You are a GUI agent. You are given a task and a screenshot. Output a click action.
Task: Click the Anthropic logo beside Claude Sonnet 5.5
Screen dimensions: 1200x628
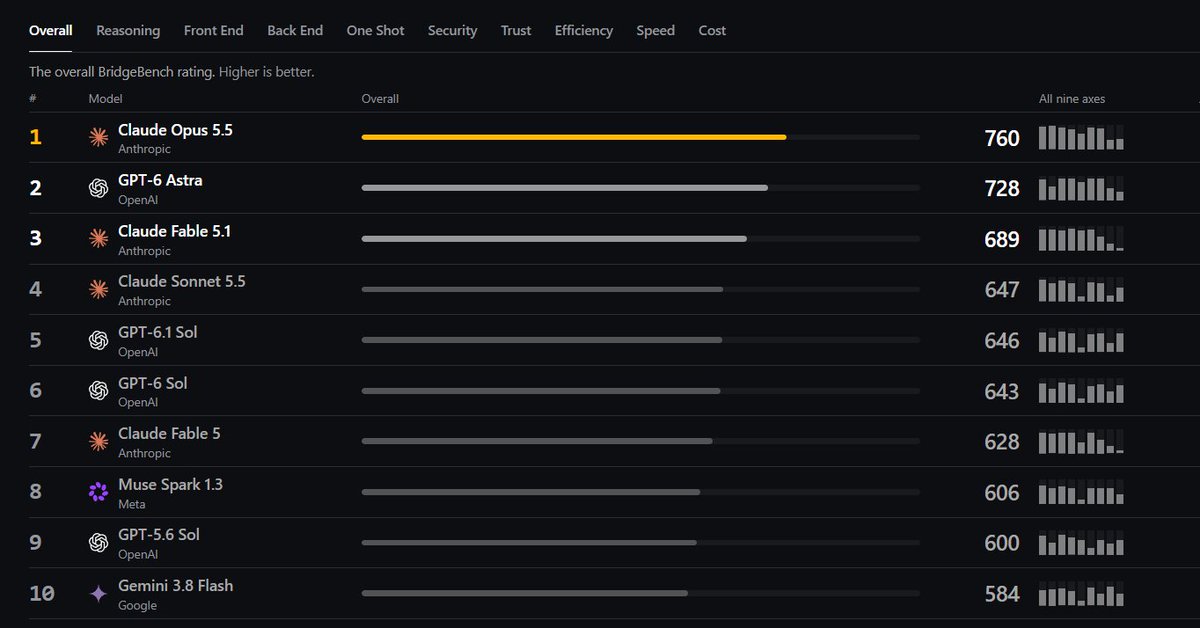coord(98,289)
